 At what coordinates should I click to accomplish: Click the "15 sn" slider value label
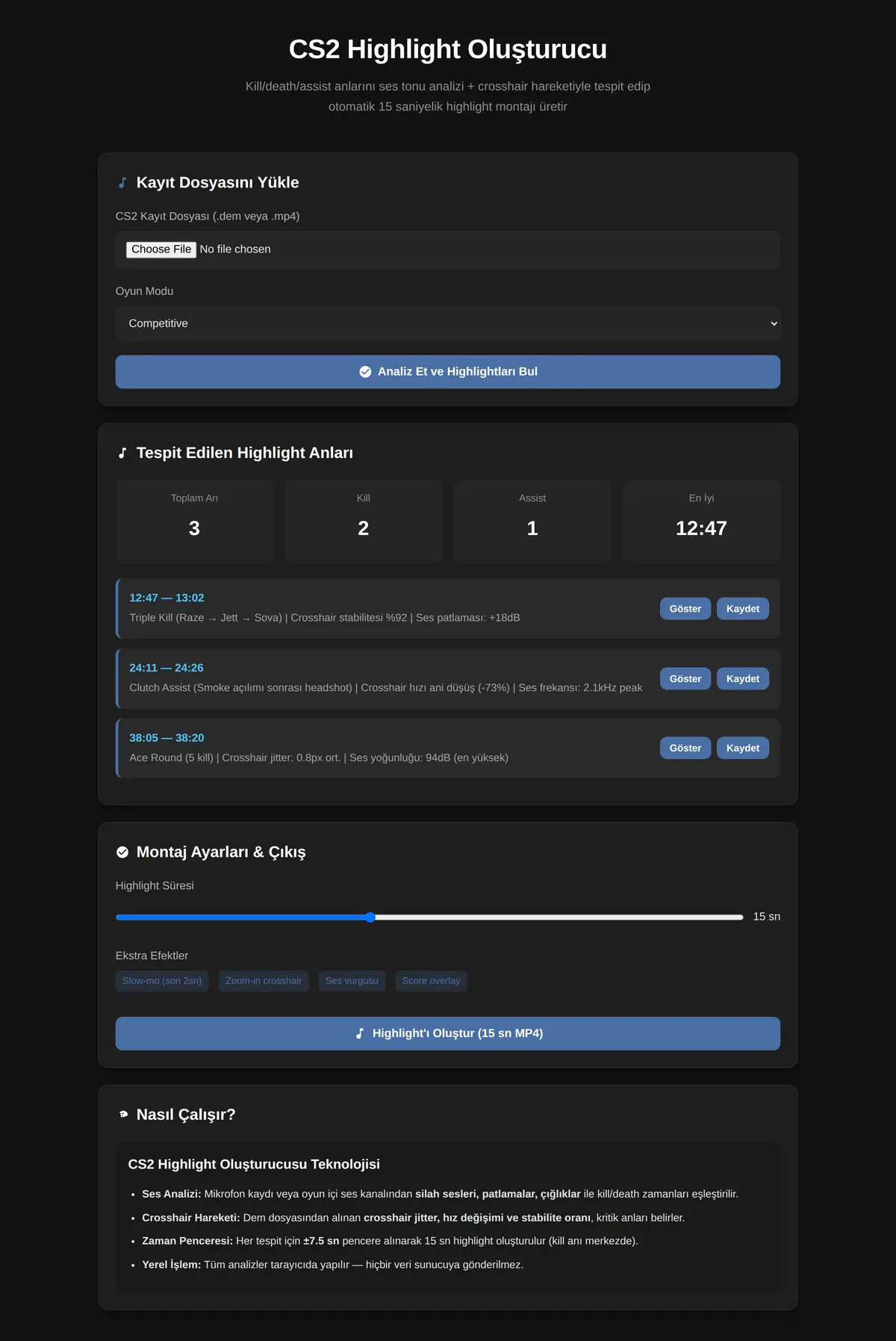coord(767,917)
